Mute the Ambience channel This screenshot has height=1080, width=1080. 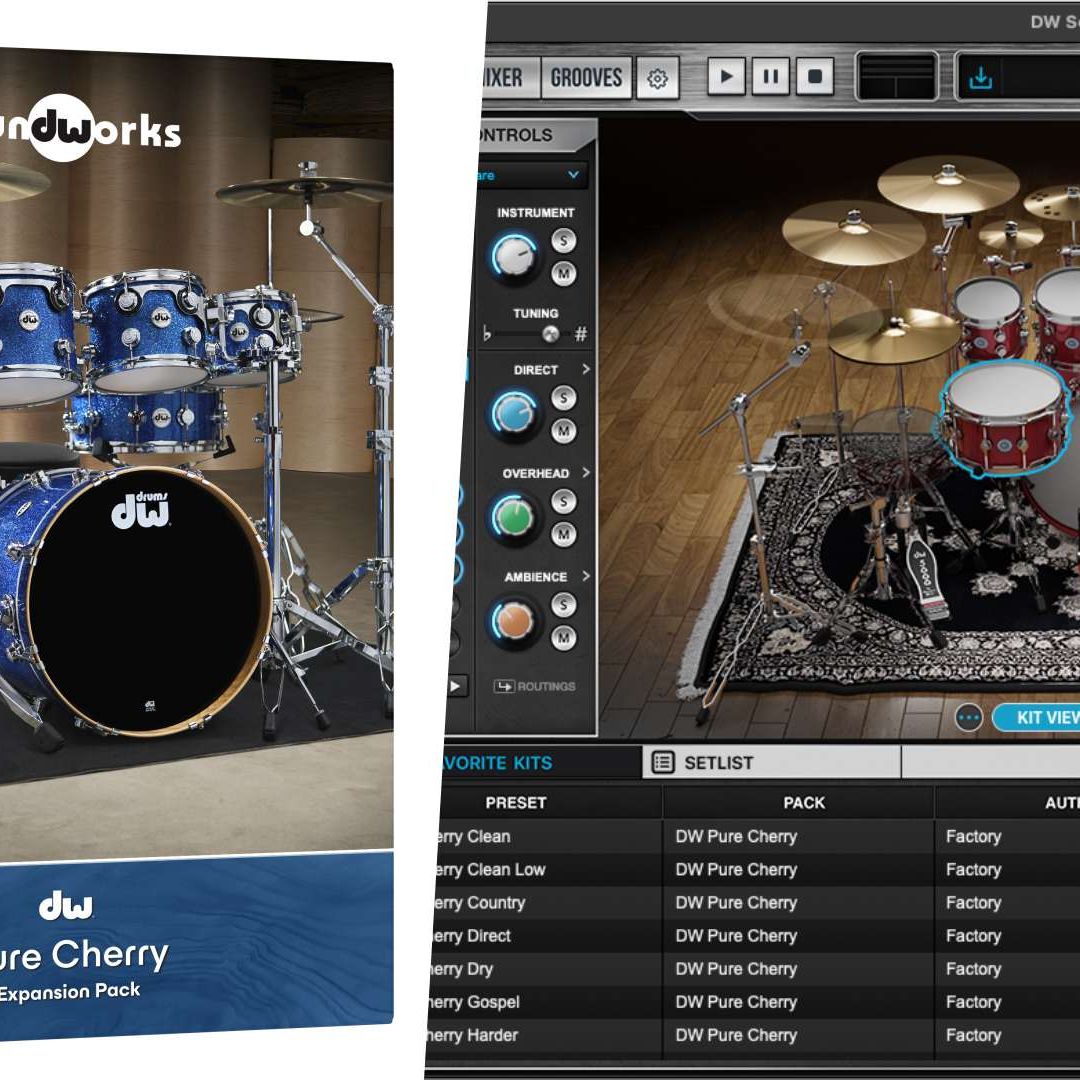click(x=563, y=637)
